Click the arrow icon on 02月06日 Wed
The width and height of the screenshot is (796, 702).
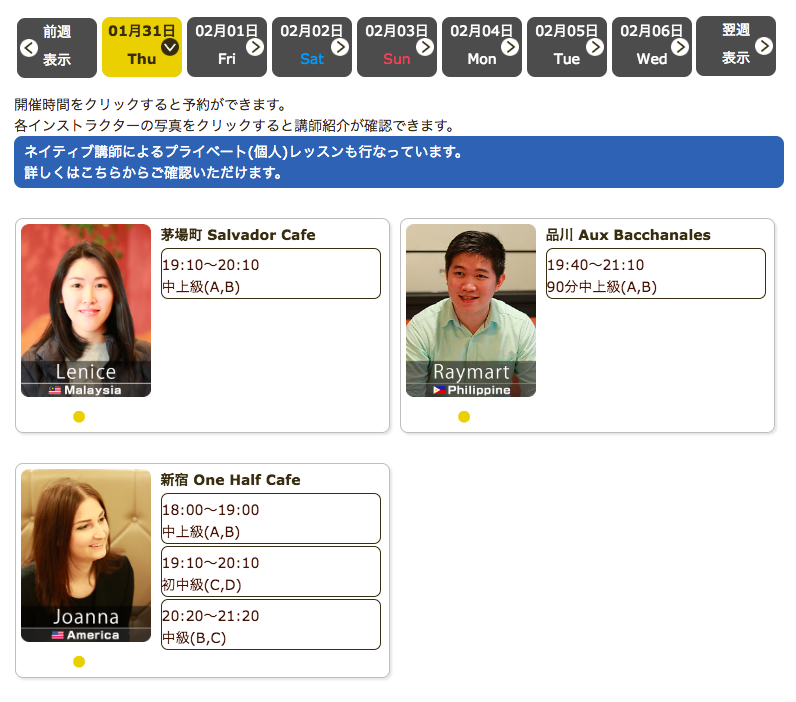tap(680, 46)
